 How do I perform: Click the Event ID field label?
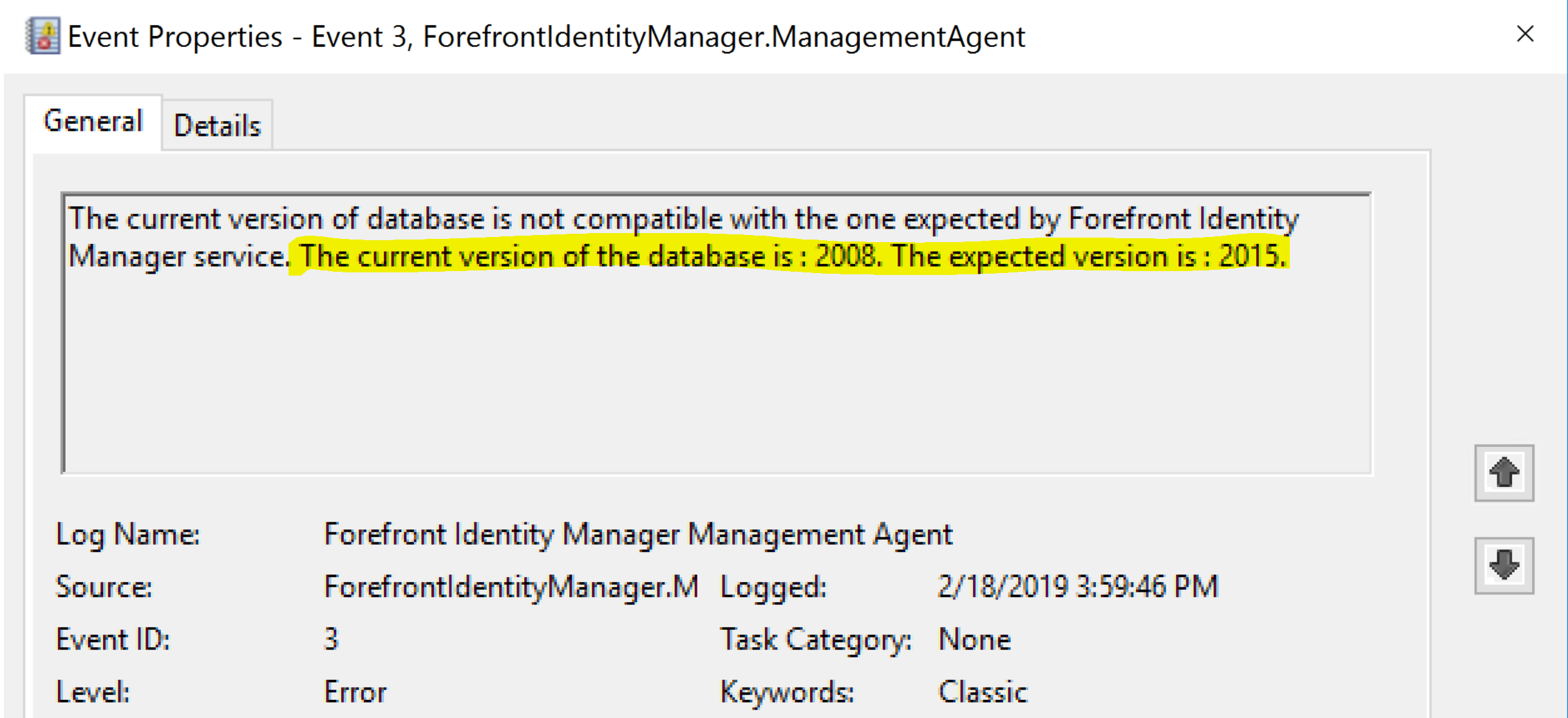[x=113, y=638]
